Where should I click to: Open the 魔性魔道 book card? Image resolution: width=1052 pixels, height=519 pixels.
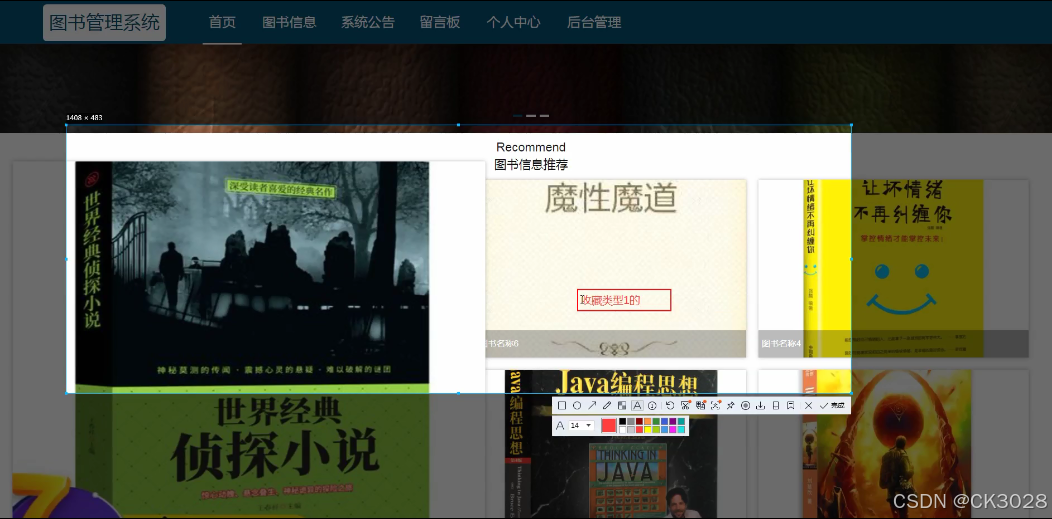click(616, 268)
